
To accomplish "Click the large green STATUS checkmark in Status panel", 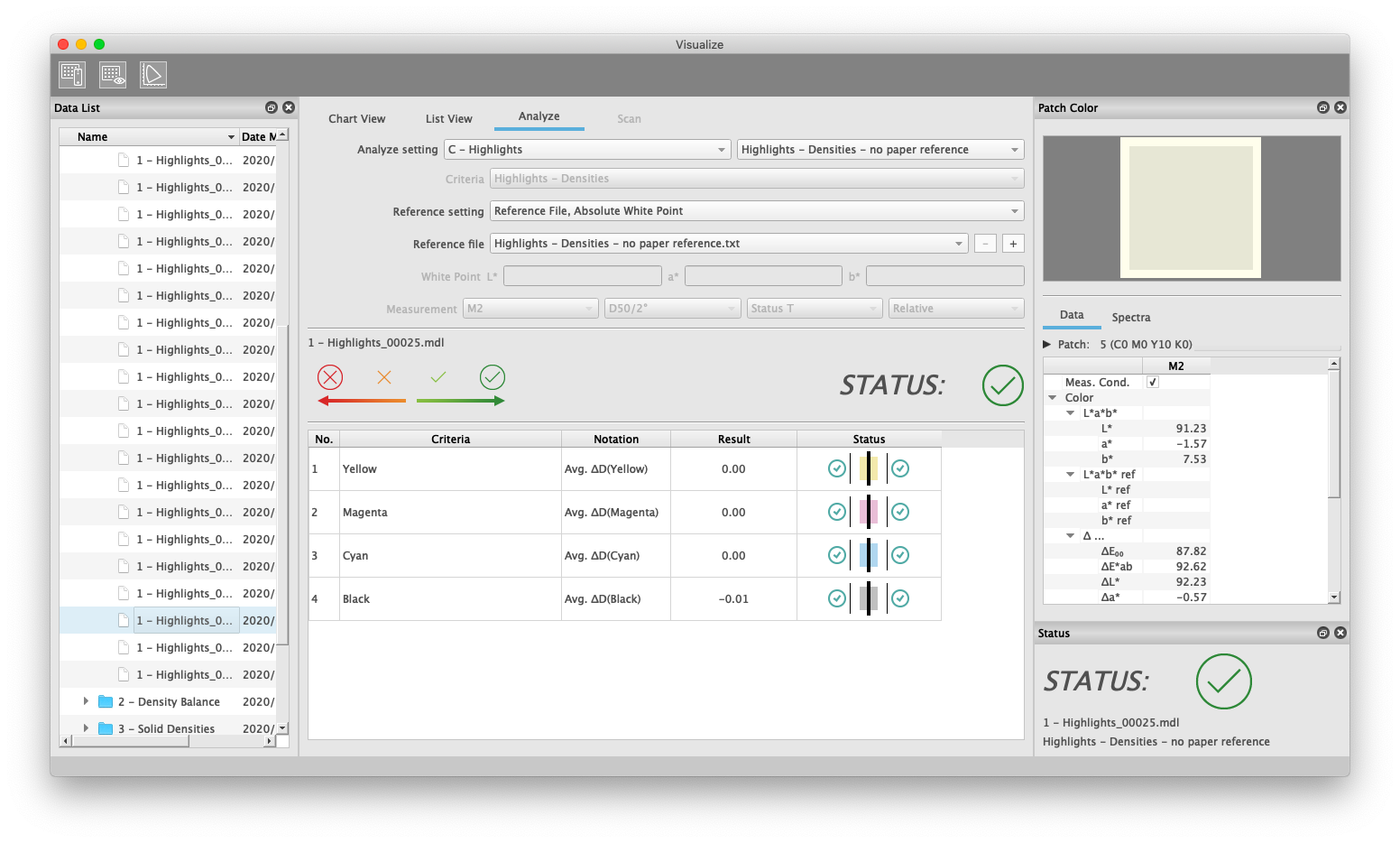I will click(1223, 681).
